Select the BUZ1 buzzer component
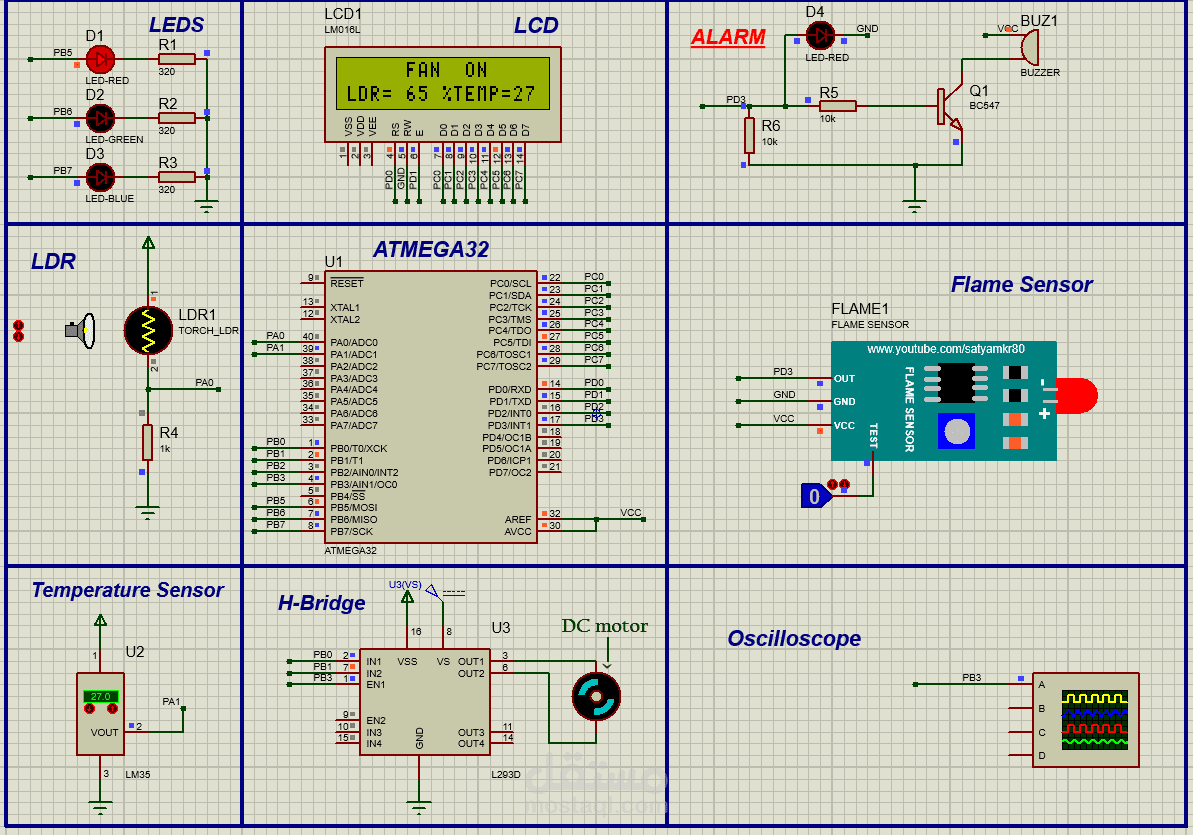This screenshot has height=835, width=1193. (1029, 47)
